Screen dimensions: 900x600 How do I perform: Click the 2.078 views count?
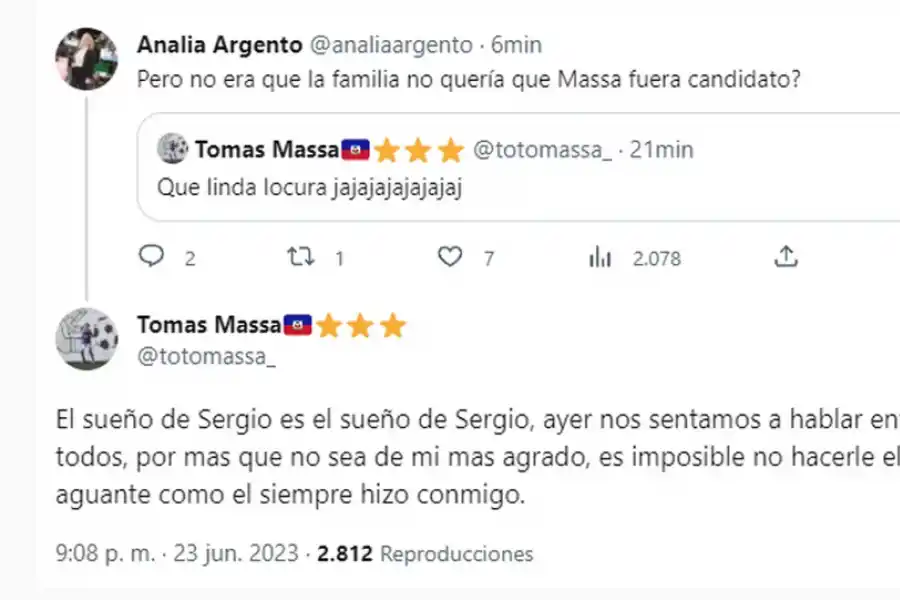[656, 258]
